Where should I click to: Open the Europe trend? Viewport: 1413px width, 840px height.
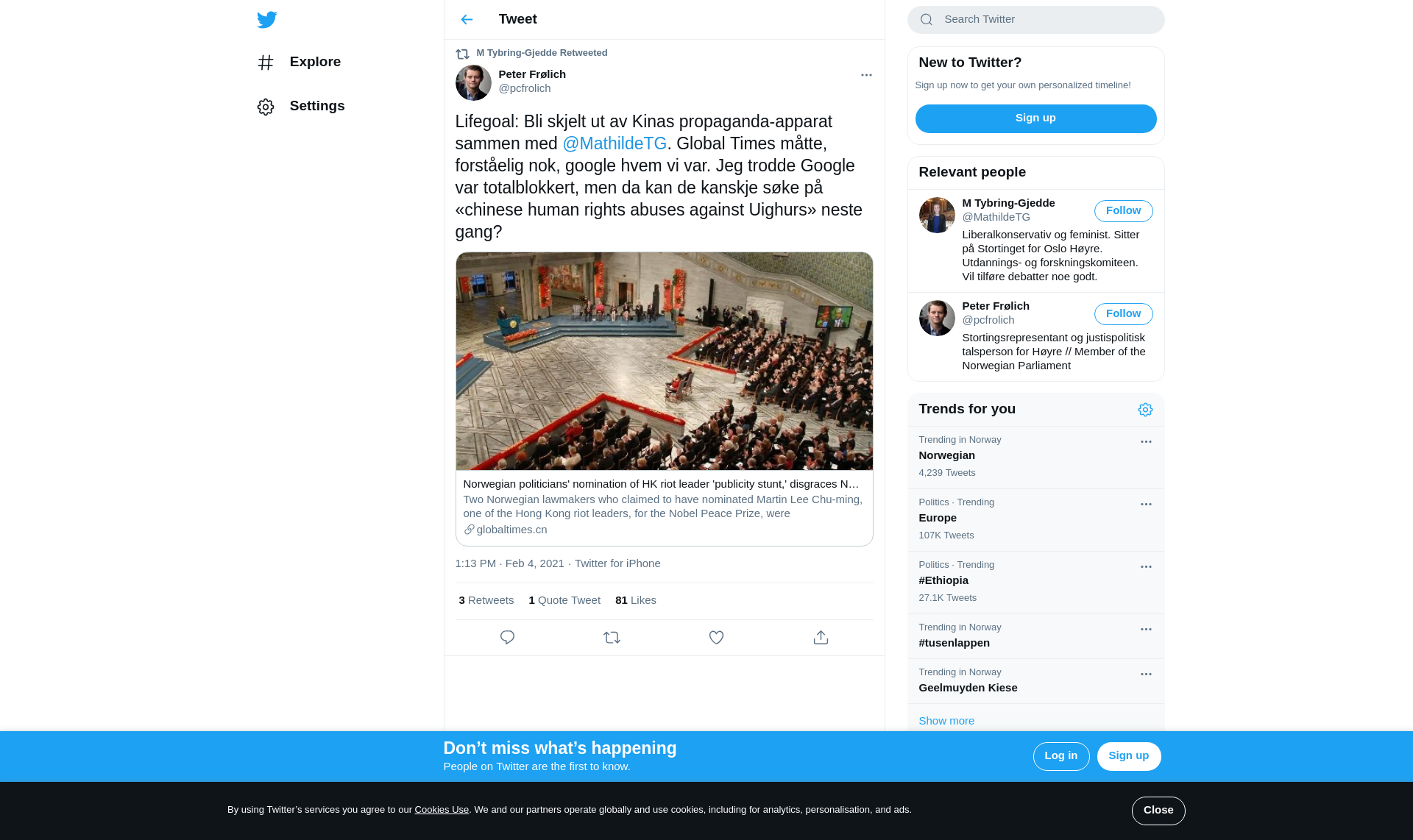pyautogui.click(x=1035, y=520)
